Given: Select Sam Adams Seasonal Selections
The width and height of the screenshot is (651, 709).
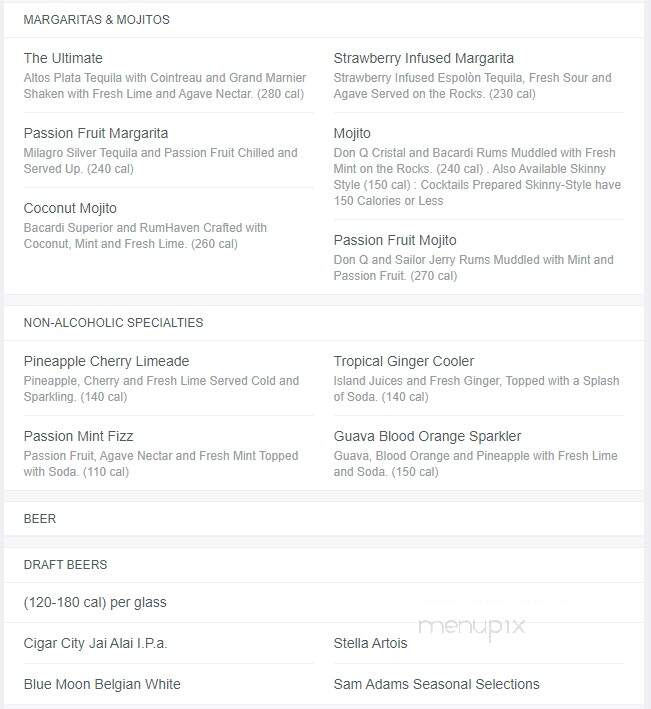Looking at the screenshot, I should (436, 684).
